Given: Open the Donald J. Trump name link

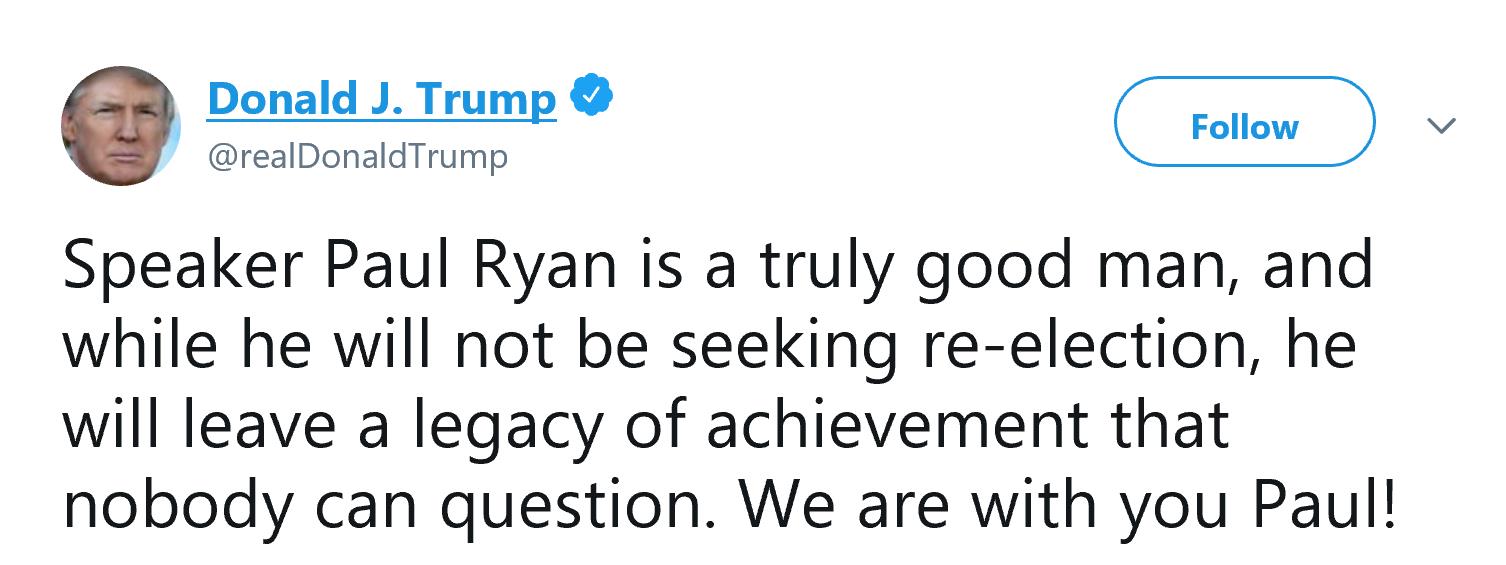Looking at the screenshot, I should 381,99.
